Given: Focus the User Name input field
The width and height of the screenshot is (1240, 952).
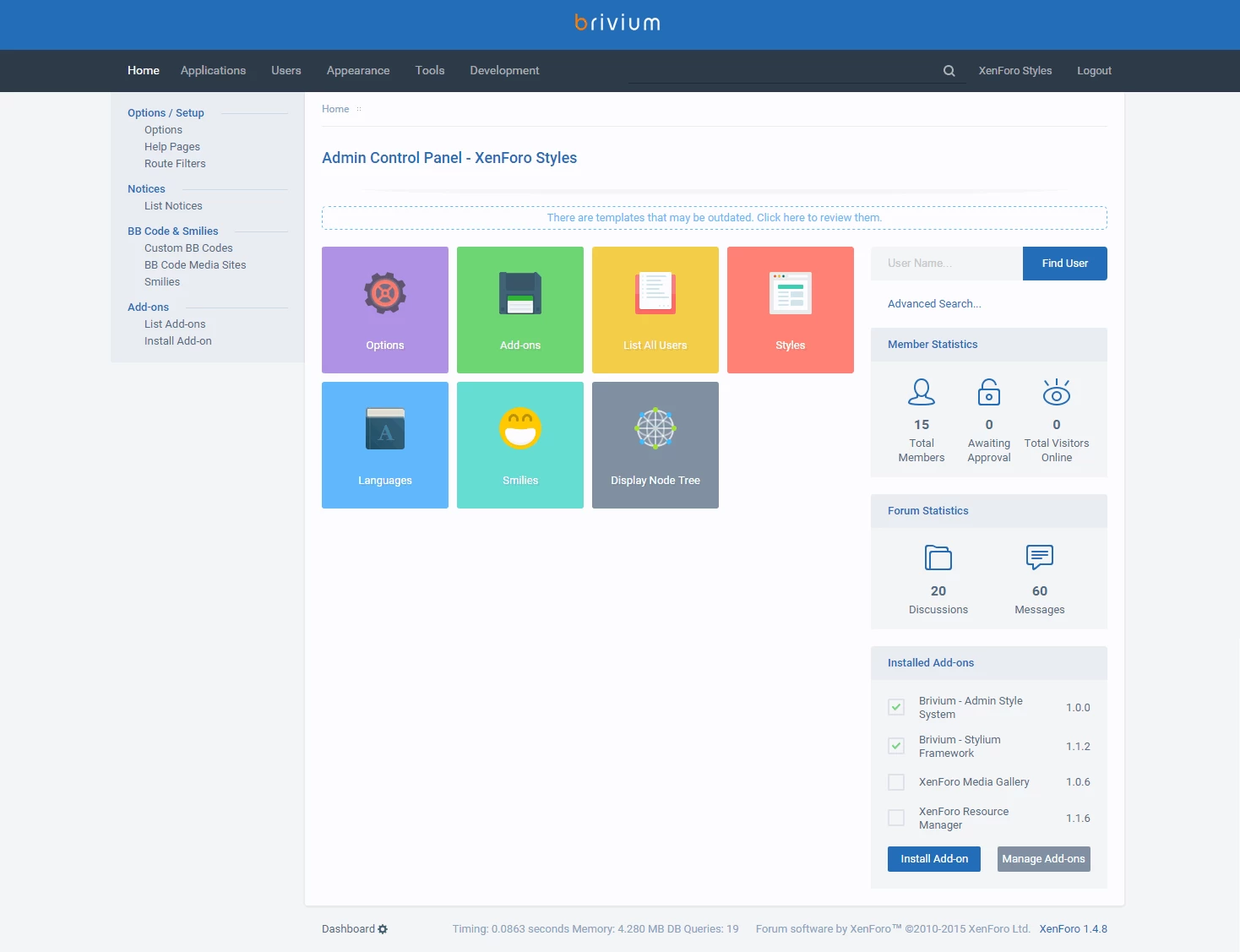Looking at the screenshot, I should (947, 264).
